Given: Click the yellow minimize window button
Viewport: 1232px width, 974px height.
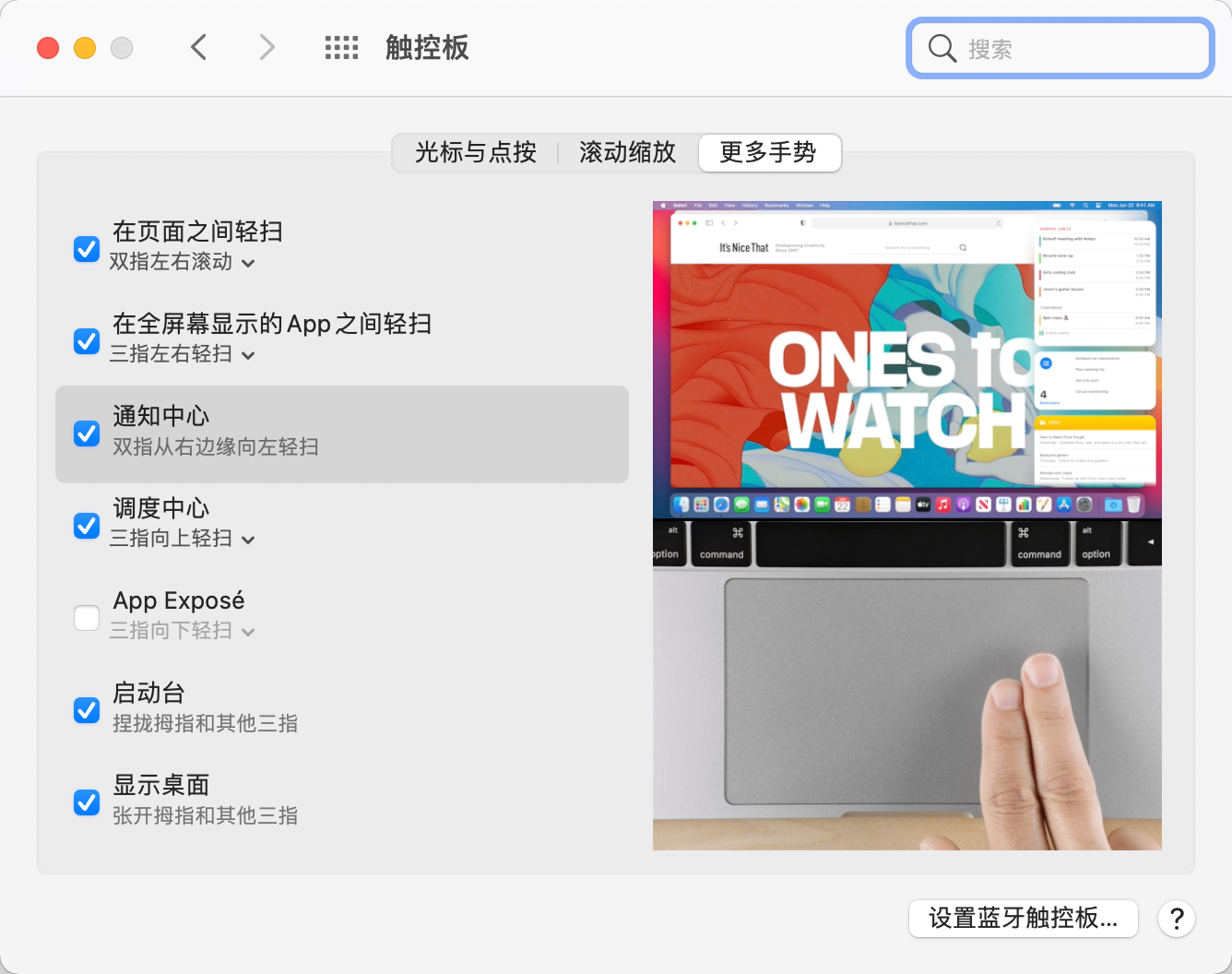Looking at the screenshot, I should (85, 48).
